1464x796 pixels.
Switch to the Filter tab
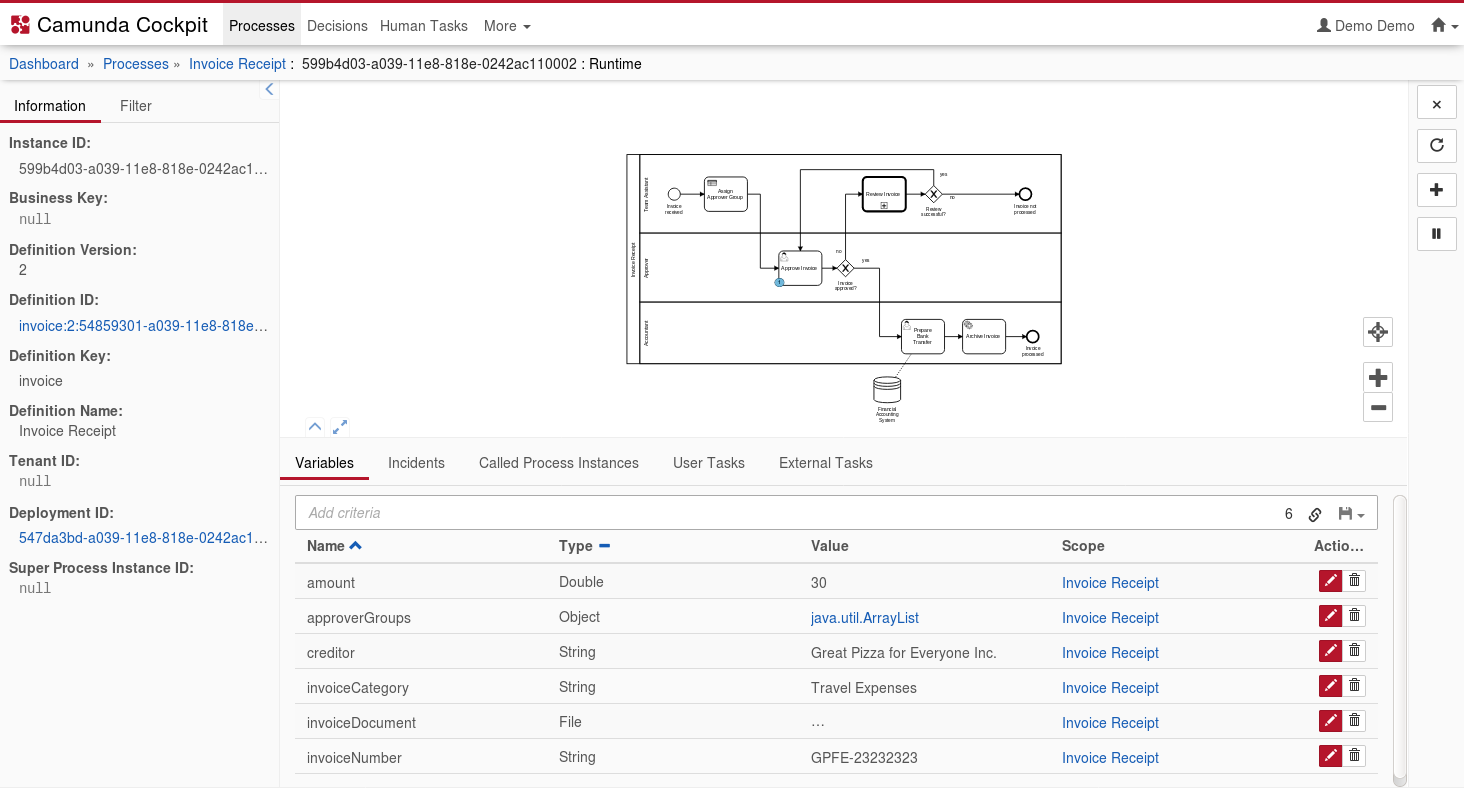tap(136, 106)
